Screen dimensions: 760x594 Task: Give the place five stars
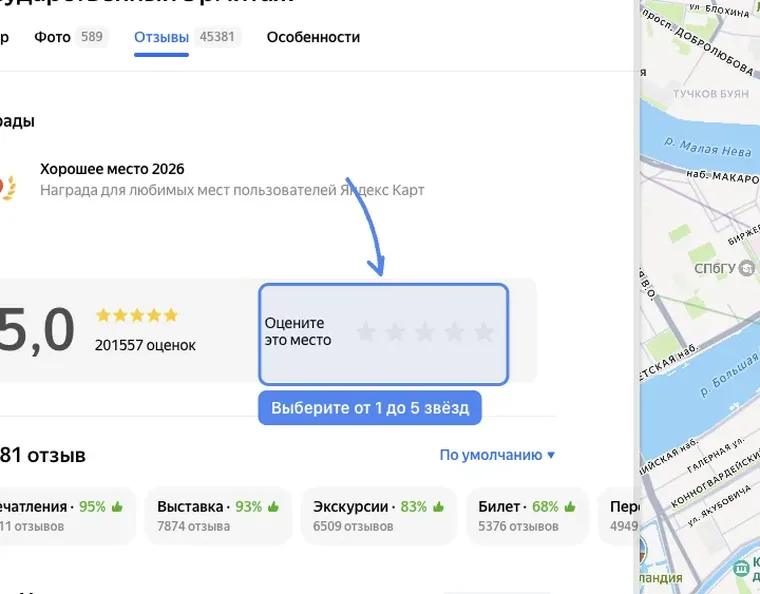point(484,332)
